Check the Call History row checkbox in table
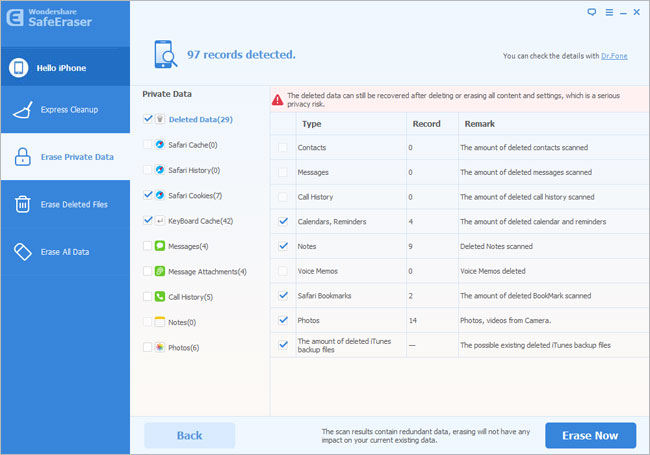 point(283,197)
